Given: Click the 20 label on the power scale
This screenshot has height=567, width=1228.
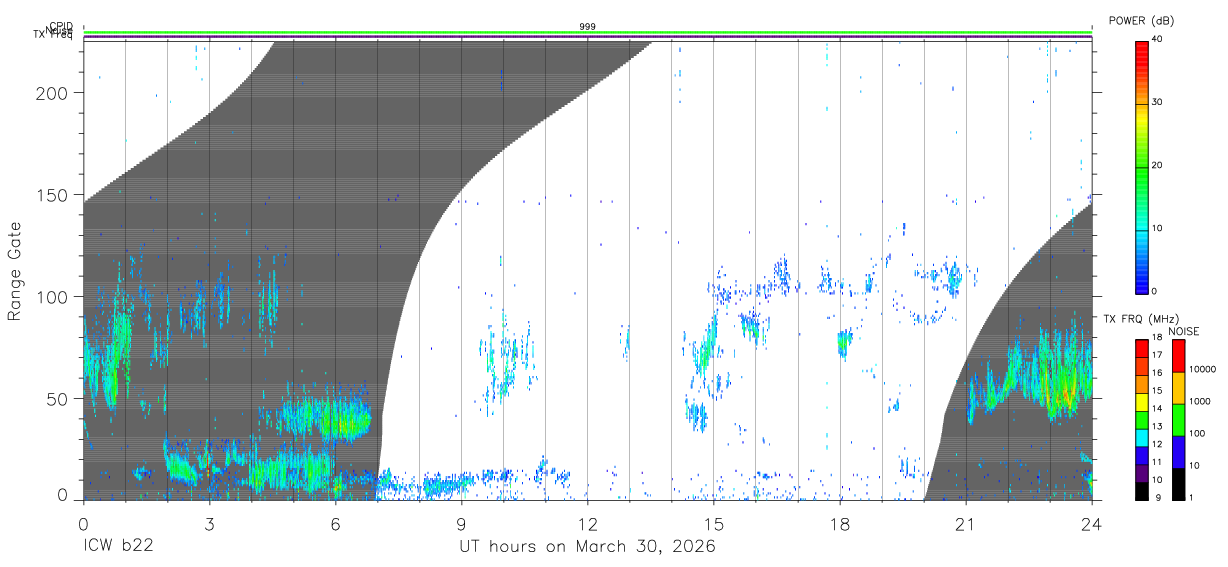Looking at the screenshot, I should [x=1156, y=166].
